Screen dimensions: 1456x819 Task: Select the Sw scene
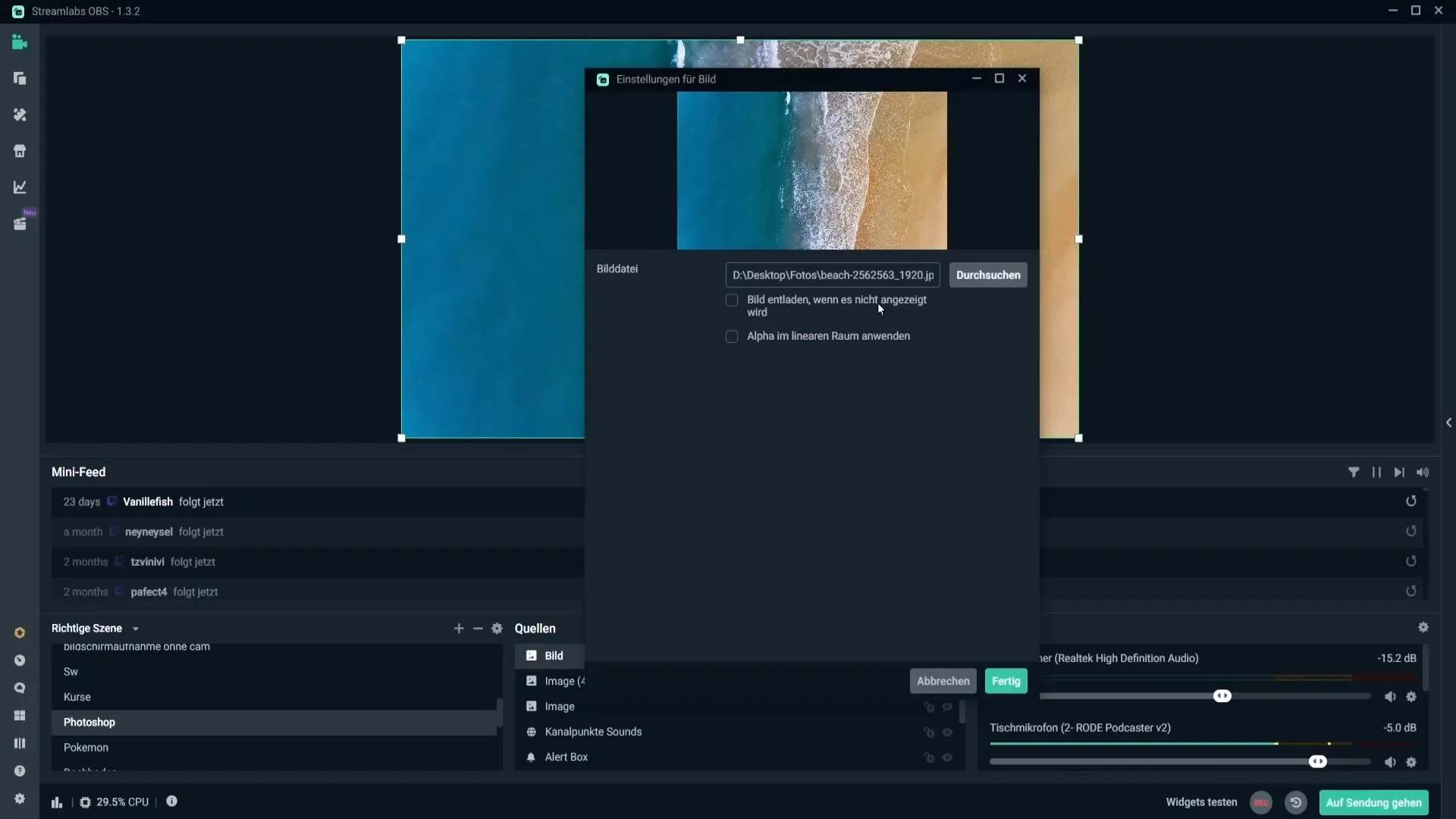coord(274,672)
